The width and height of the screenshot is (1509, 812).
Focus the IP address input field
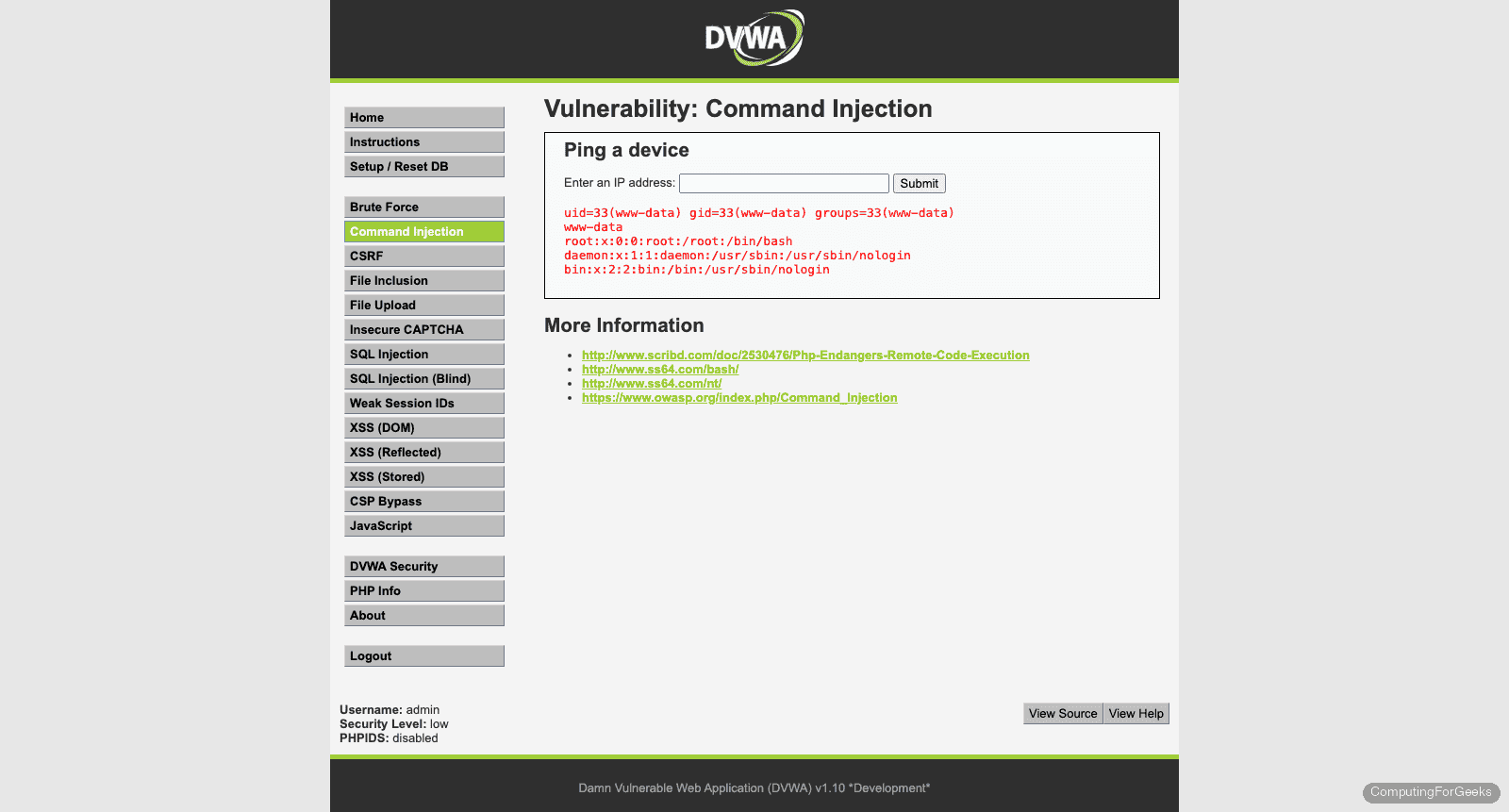coord(784,183)
